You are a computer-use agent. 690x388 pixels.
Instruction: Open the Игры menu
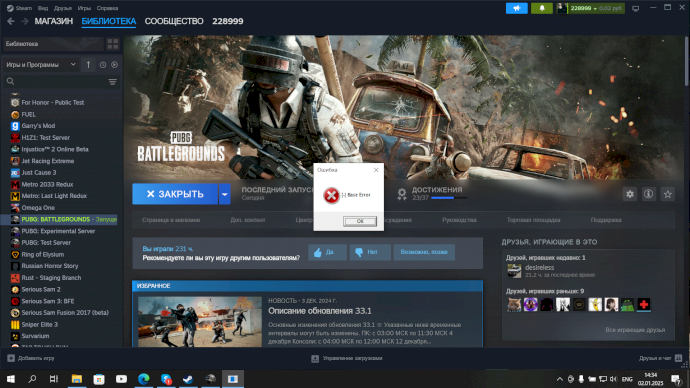pyautogui.click(x=84, y=8)
